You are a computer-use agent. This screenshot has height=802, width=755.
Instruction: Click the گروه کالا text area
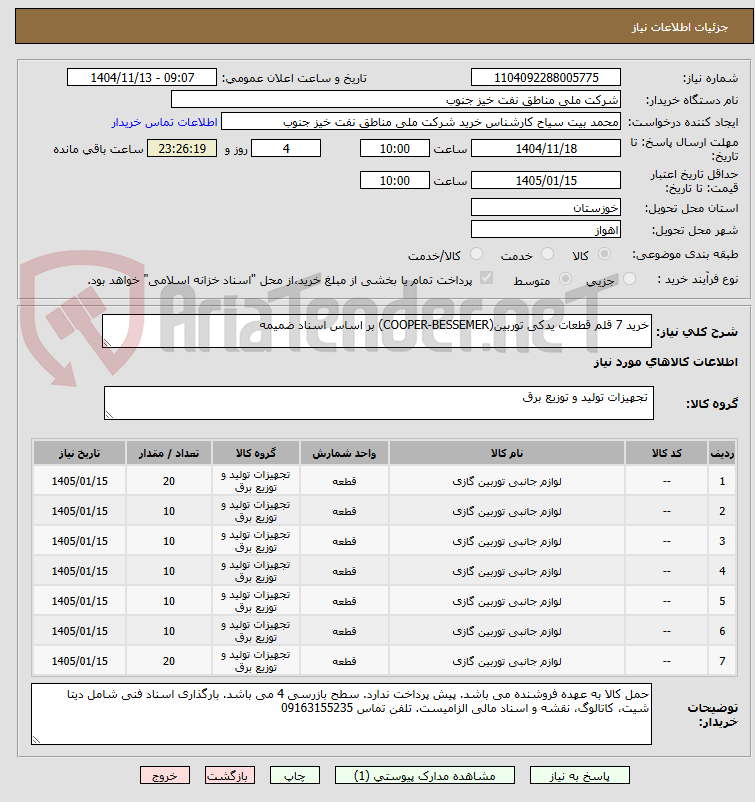pyautogui.click(x=379, y=403)
